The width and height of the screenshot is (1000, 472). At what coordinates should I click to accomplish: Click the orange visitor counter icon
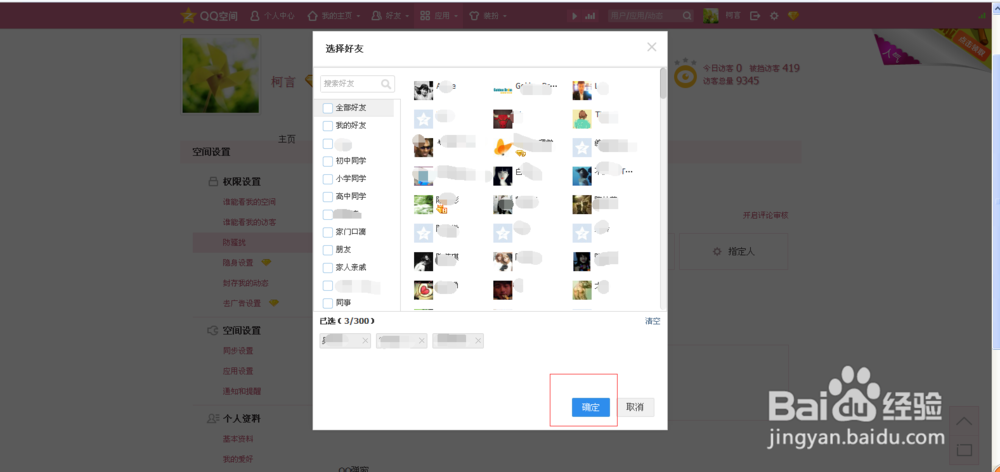686,73
